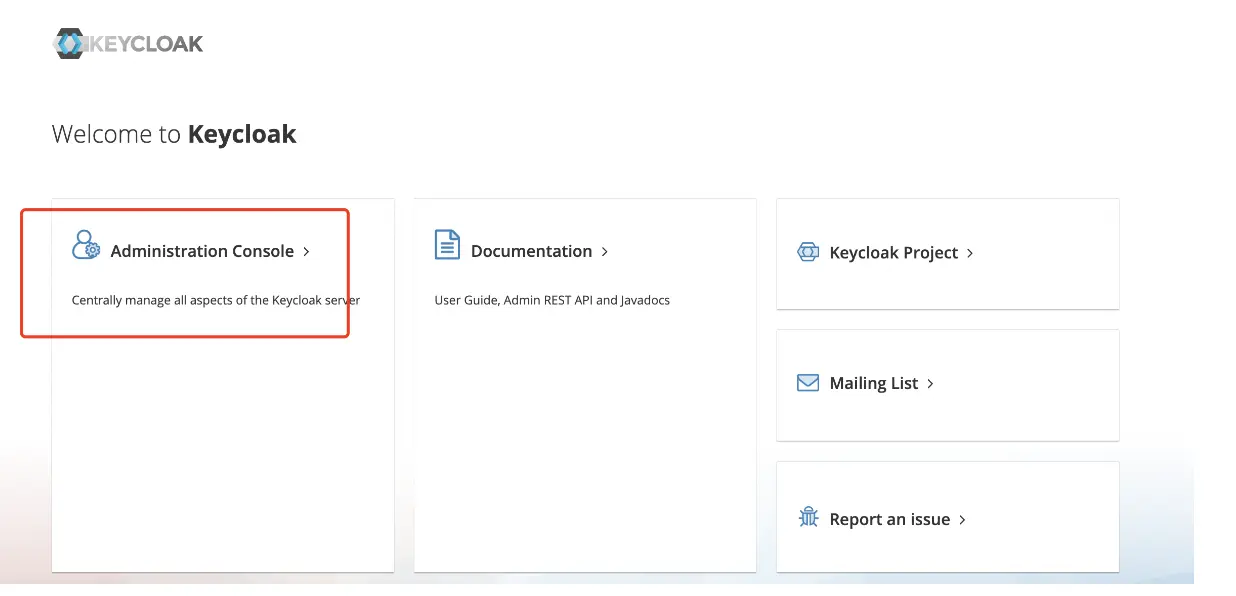Click the chevron beside Report an issue
The height and width of the screenshot is (596, 1236).
point(962,520)
